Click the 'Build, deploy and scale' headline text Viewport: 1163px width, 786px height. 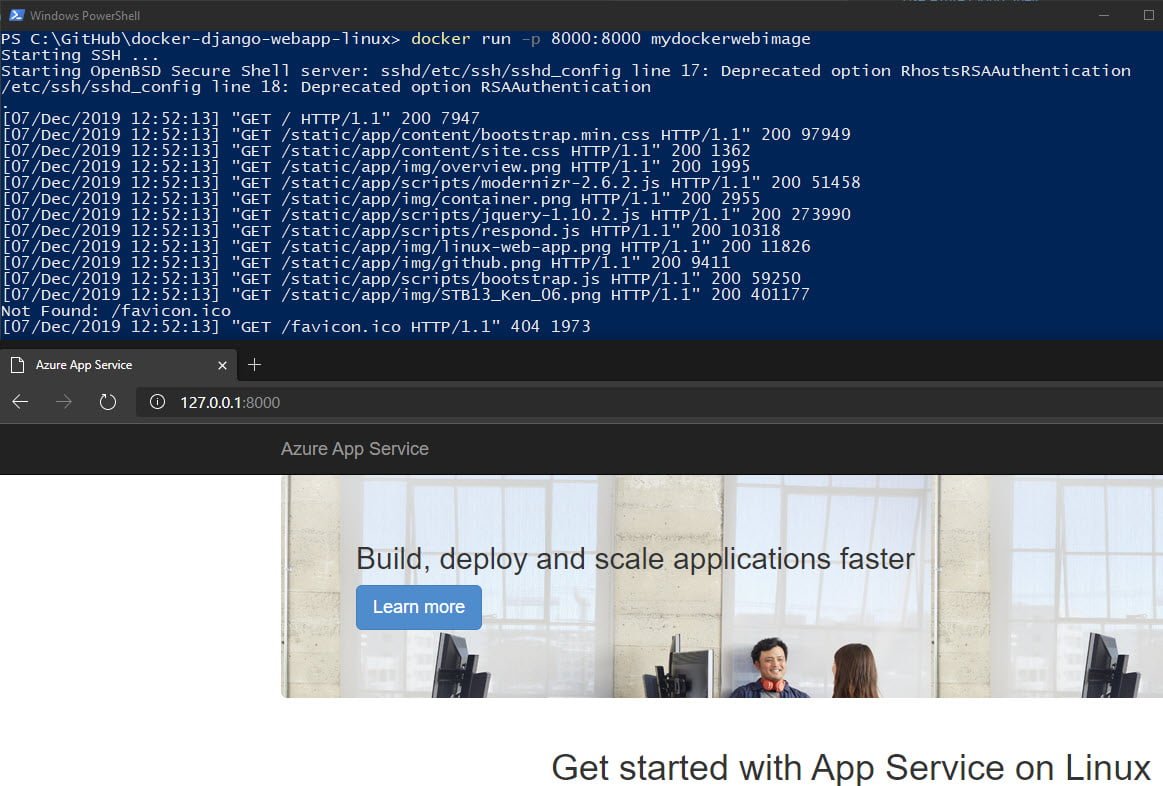tap(635, 558)
